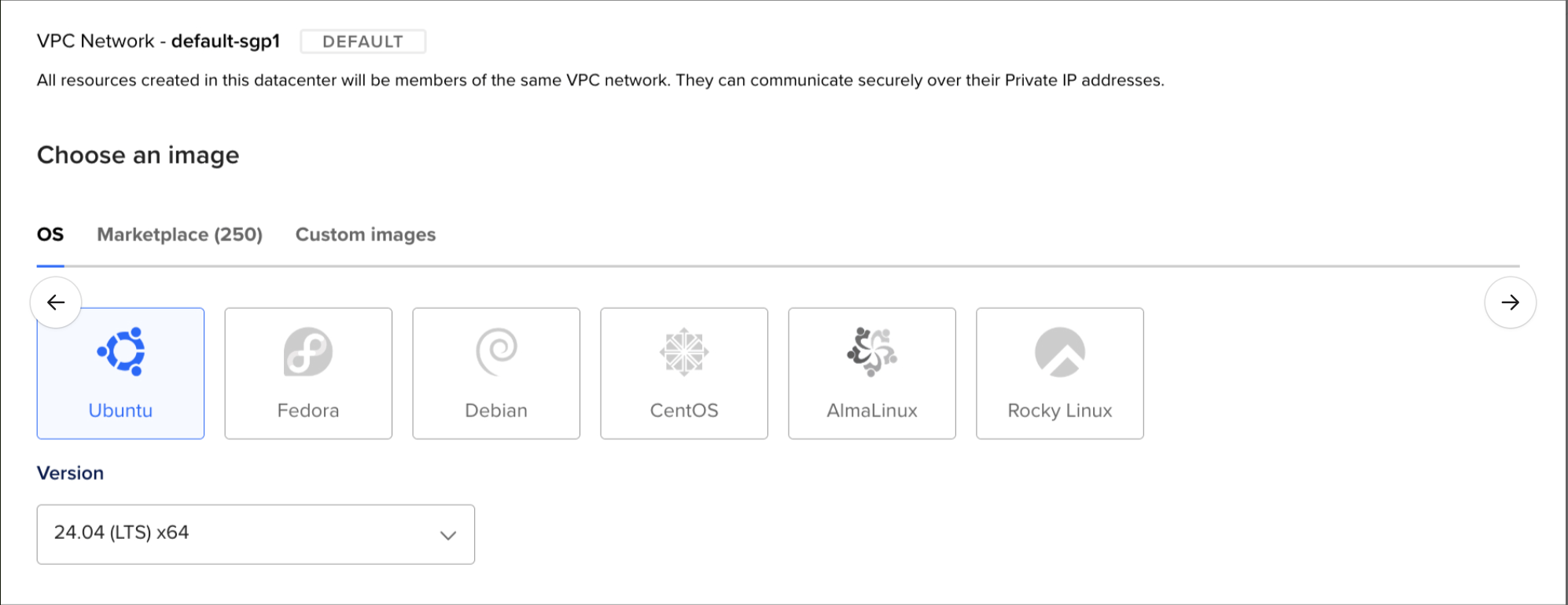This screenshot has height=605, width=1568.
Task: Expand version list via chevron arrow
Action: [448, 535]
